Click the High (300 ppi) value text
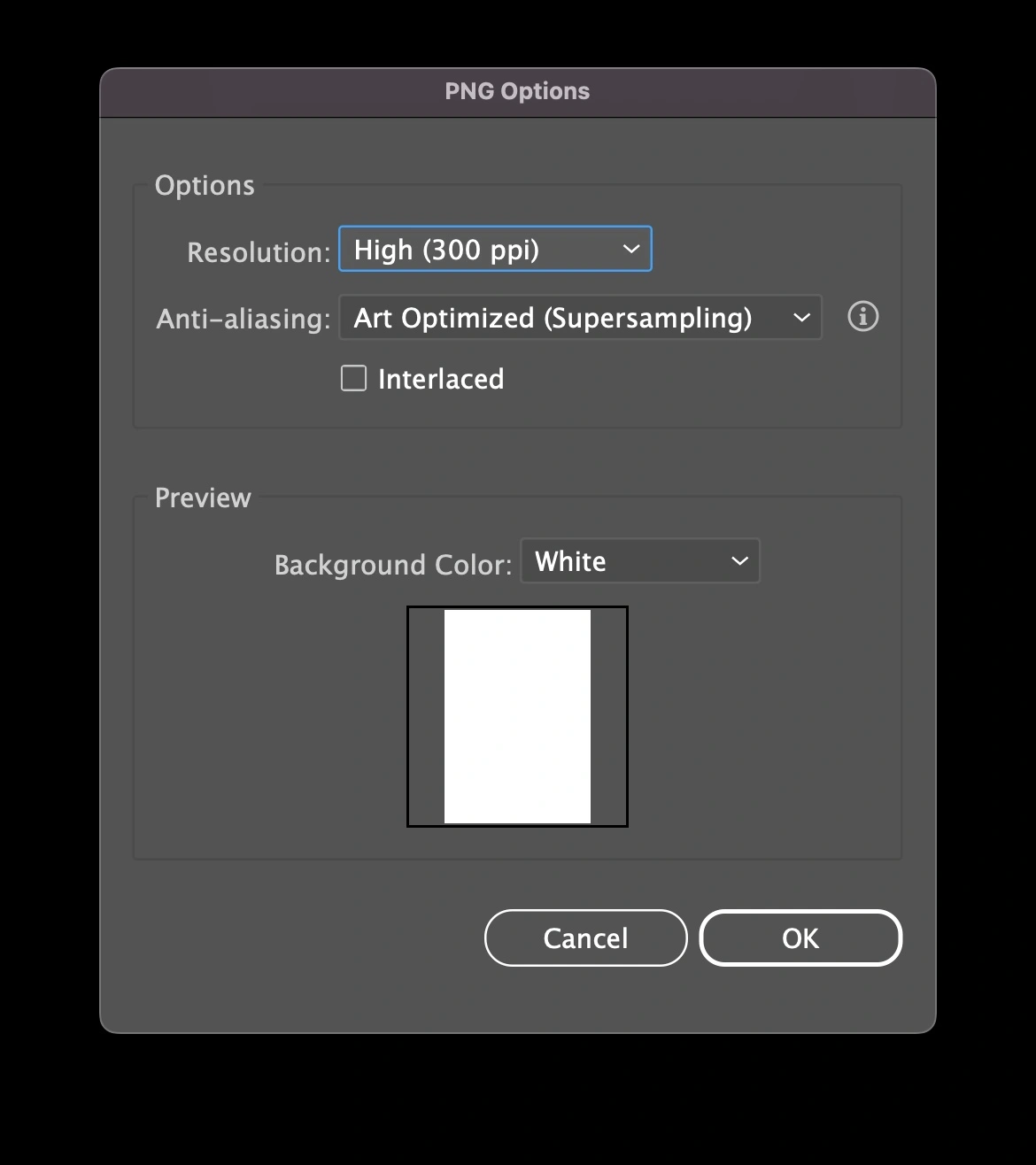Viewport: 1036px width, 1165px height. pyautogui.click(x=446, y=251)
